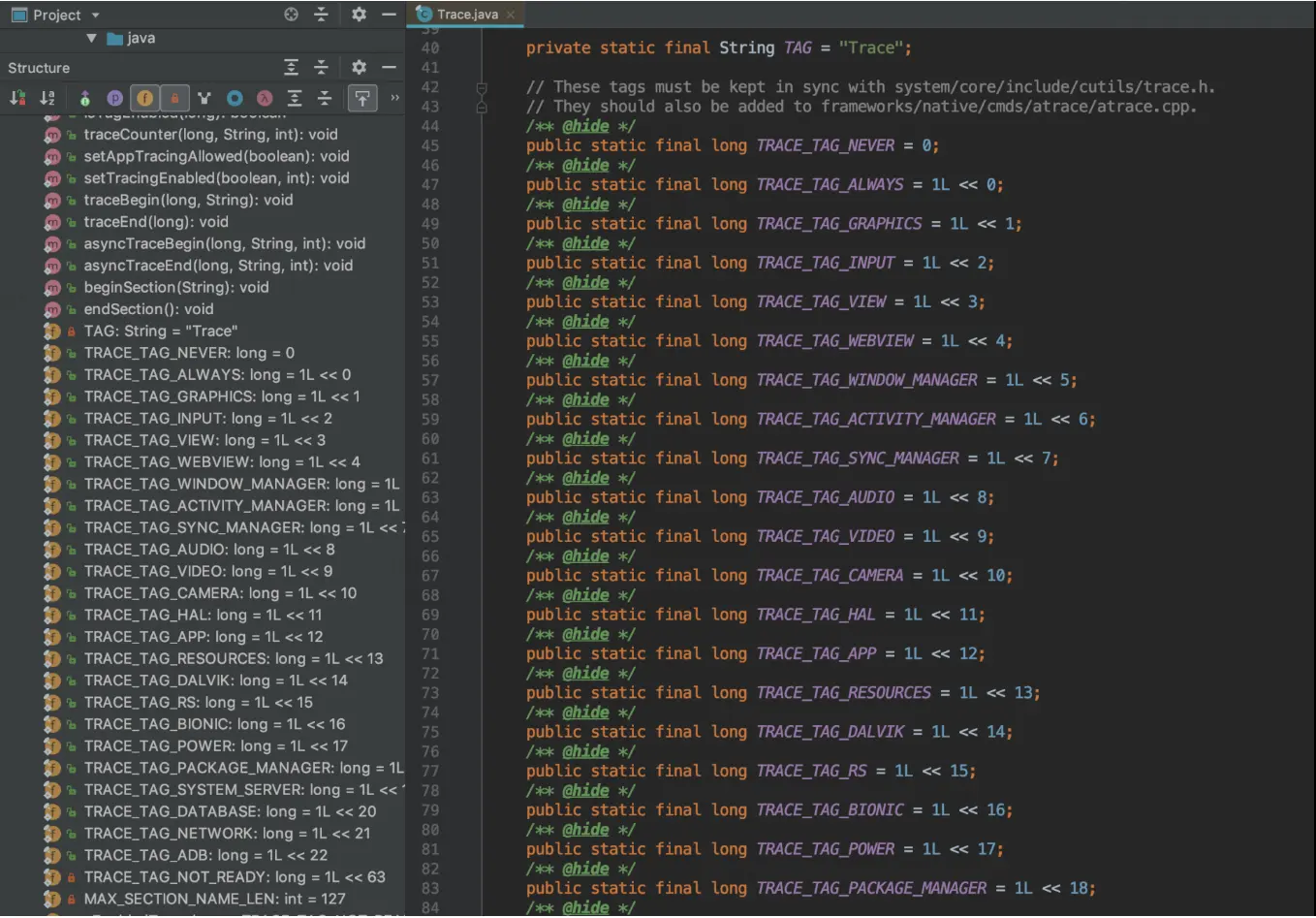Toggle Show Lambdas
This screenshot has width=1316, height=918.
pos(265,98)
